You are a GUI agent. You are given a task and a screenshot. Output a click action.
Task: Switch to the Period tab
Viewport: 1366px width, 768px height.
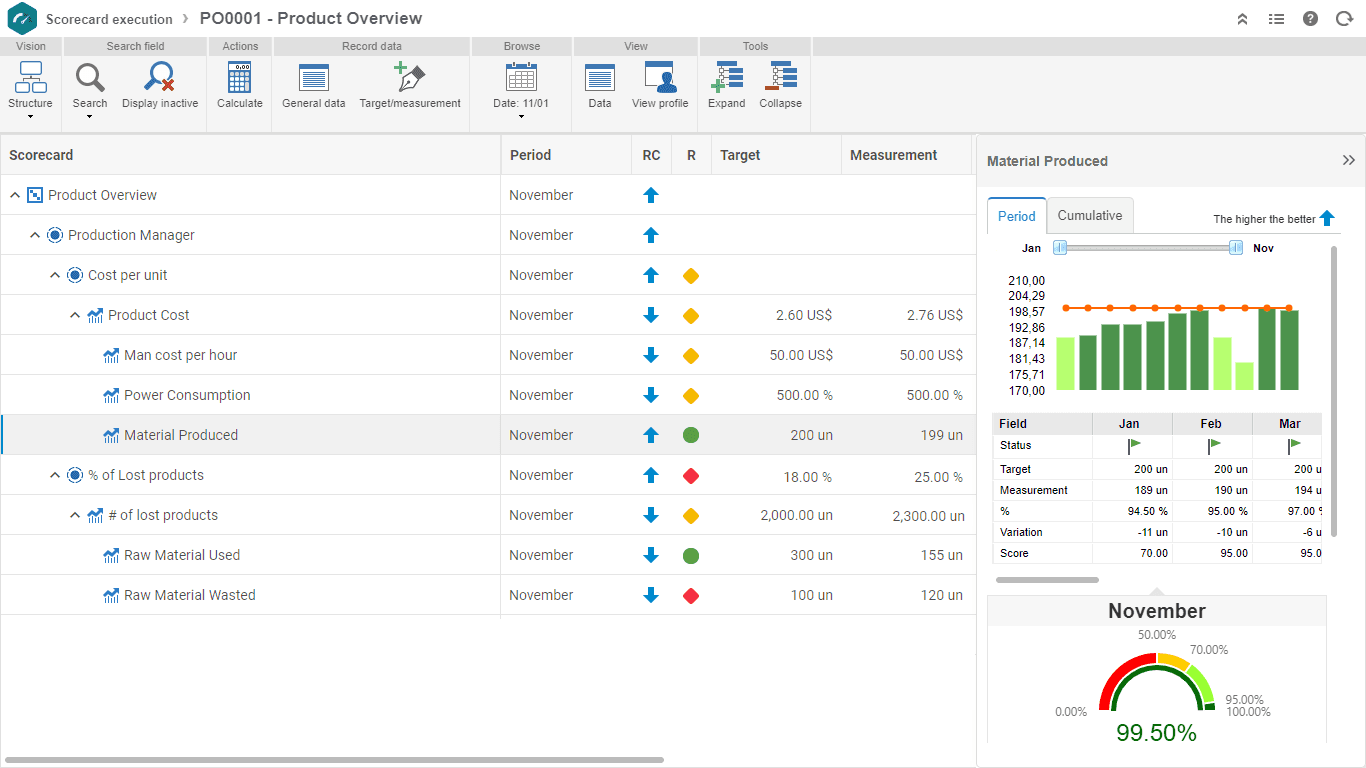(x=1017, y=216)
